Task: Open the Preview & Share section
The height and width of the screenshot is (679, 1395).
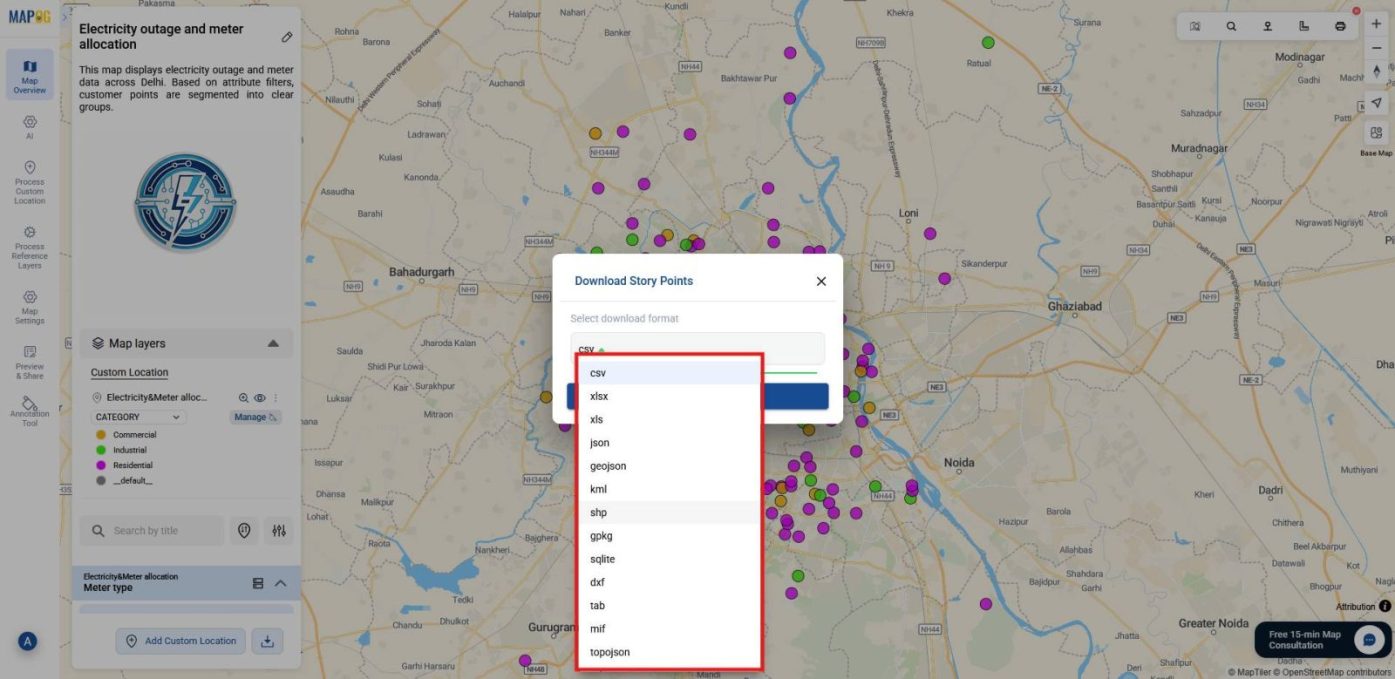Action: coord(29,362)
